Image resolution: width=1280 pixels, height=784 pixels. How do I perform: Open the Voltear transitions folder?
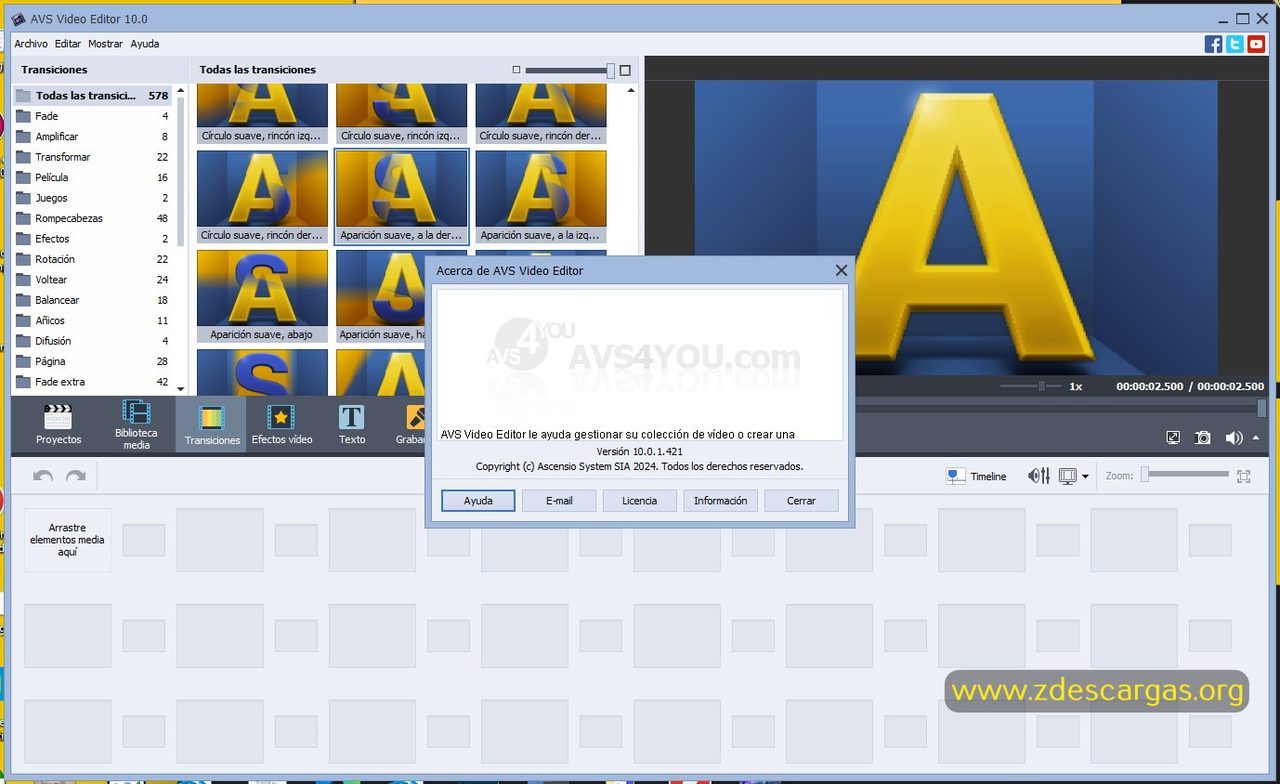click(x=92, y=280)
